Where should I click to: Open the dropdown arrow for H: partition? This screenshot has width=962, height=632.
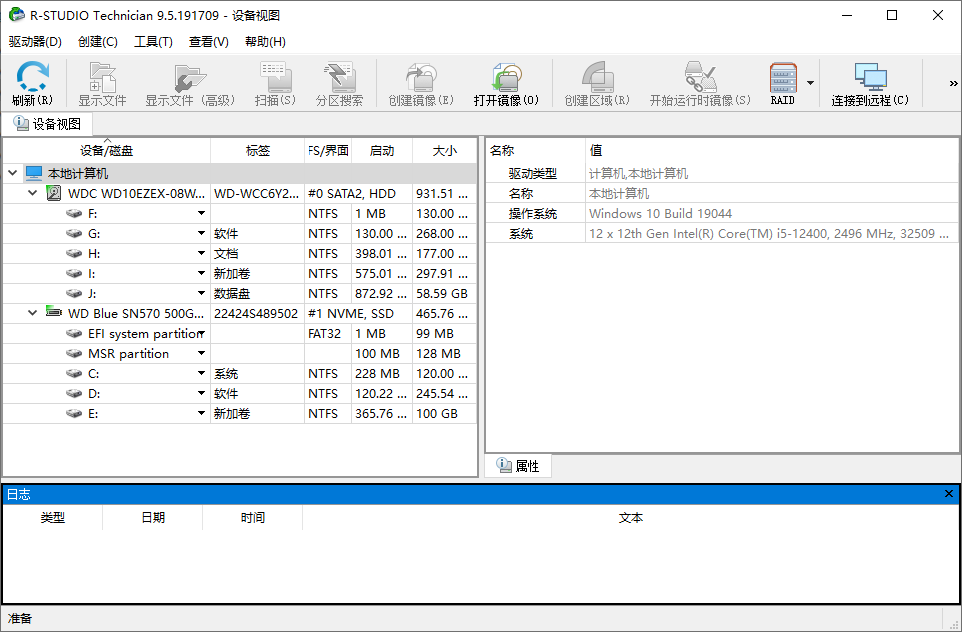[x=201, y=253]
